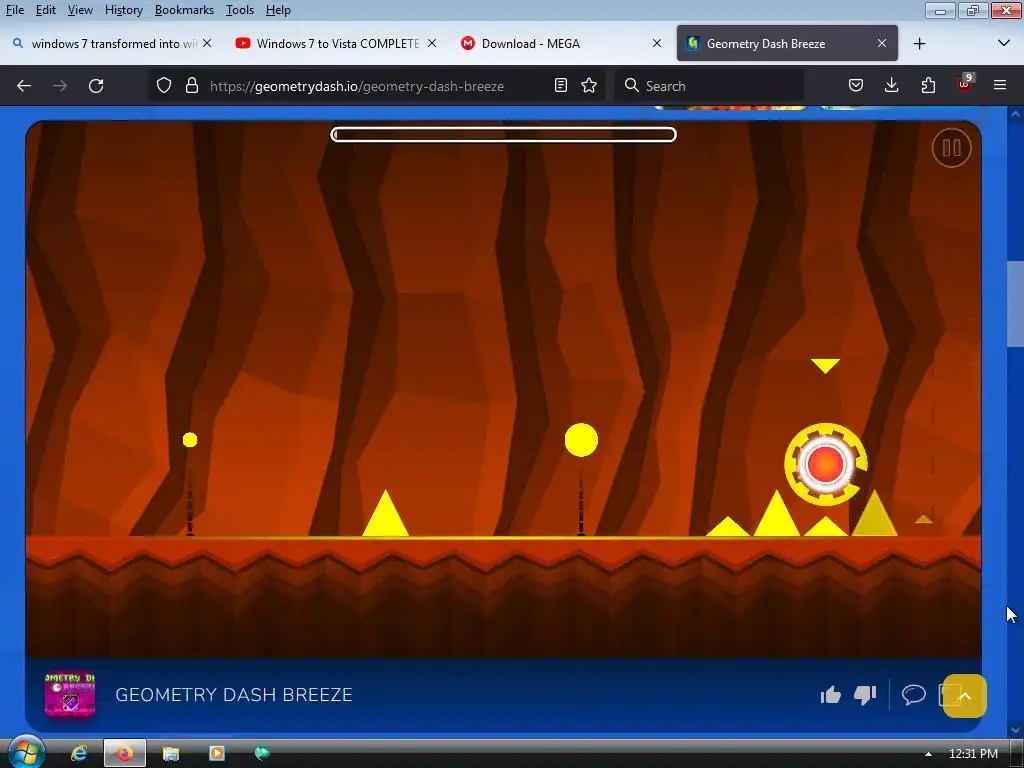Reload the current page
The width and height of the screenshot is (1024, 768).
point(96,86)
